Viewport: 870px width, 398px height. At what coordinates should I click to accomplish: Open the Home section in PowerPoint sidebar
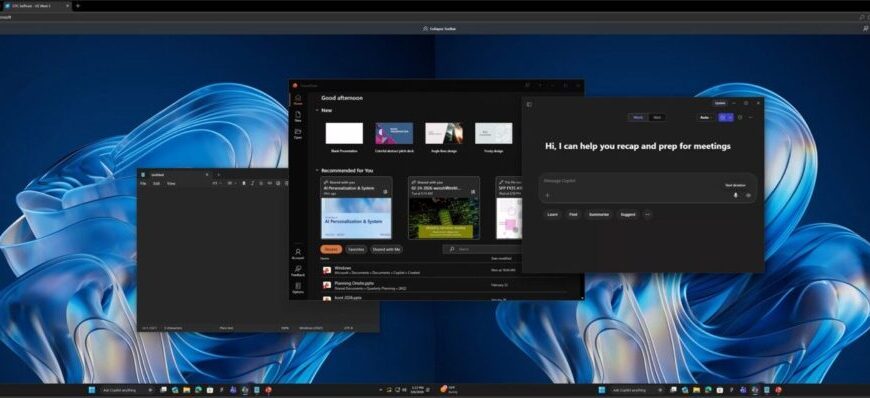coord(298,100)
